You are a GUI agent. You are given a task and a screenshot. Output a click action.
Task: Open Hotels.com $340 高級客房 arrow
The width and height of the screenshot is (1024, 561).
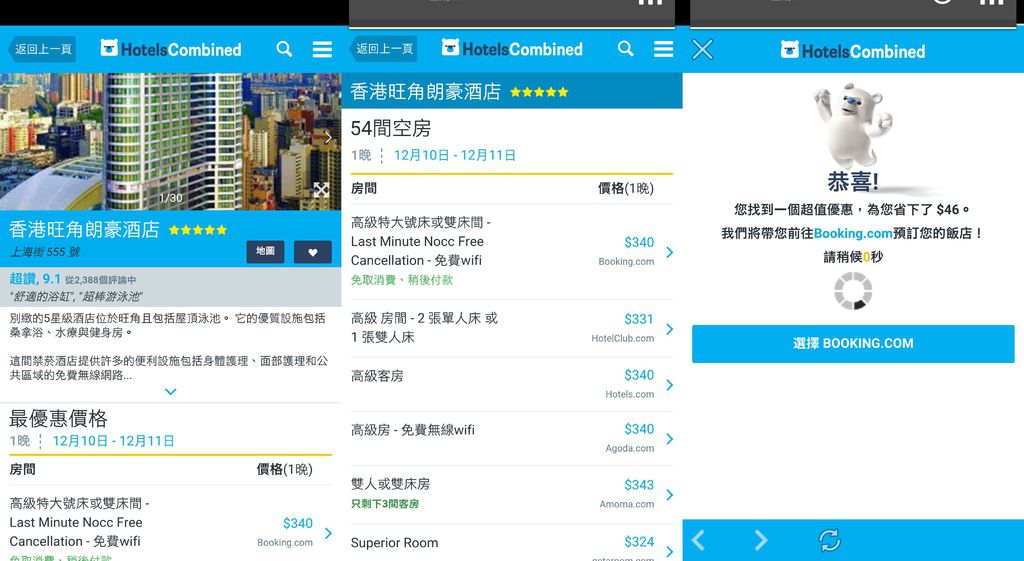tap(669, 385)
